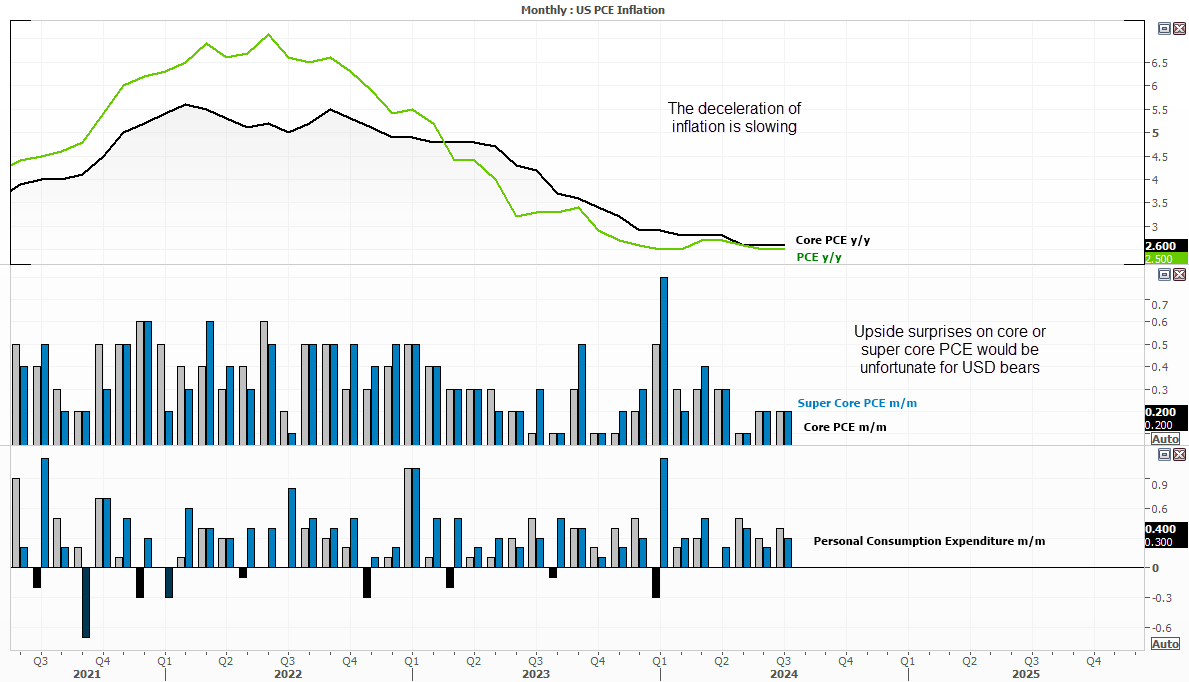Click the black 2.600 Core PCE value tag

pyautogui.click(x=1166, y=246)
